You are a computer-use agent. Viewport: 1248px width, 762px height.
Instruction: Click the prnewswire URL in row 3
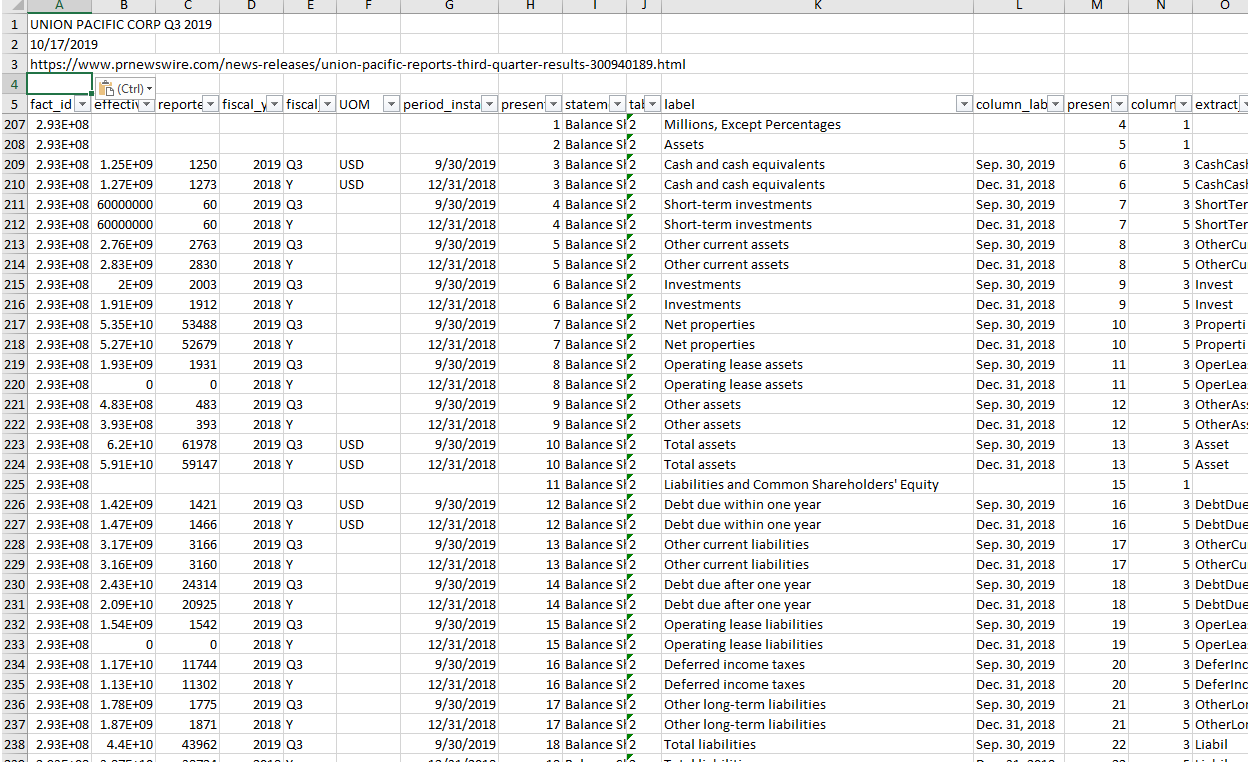pos(357,64)
